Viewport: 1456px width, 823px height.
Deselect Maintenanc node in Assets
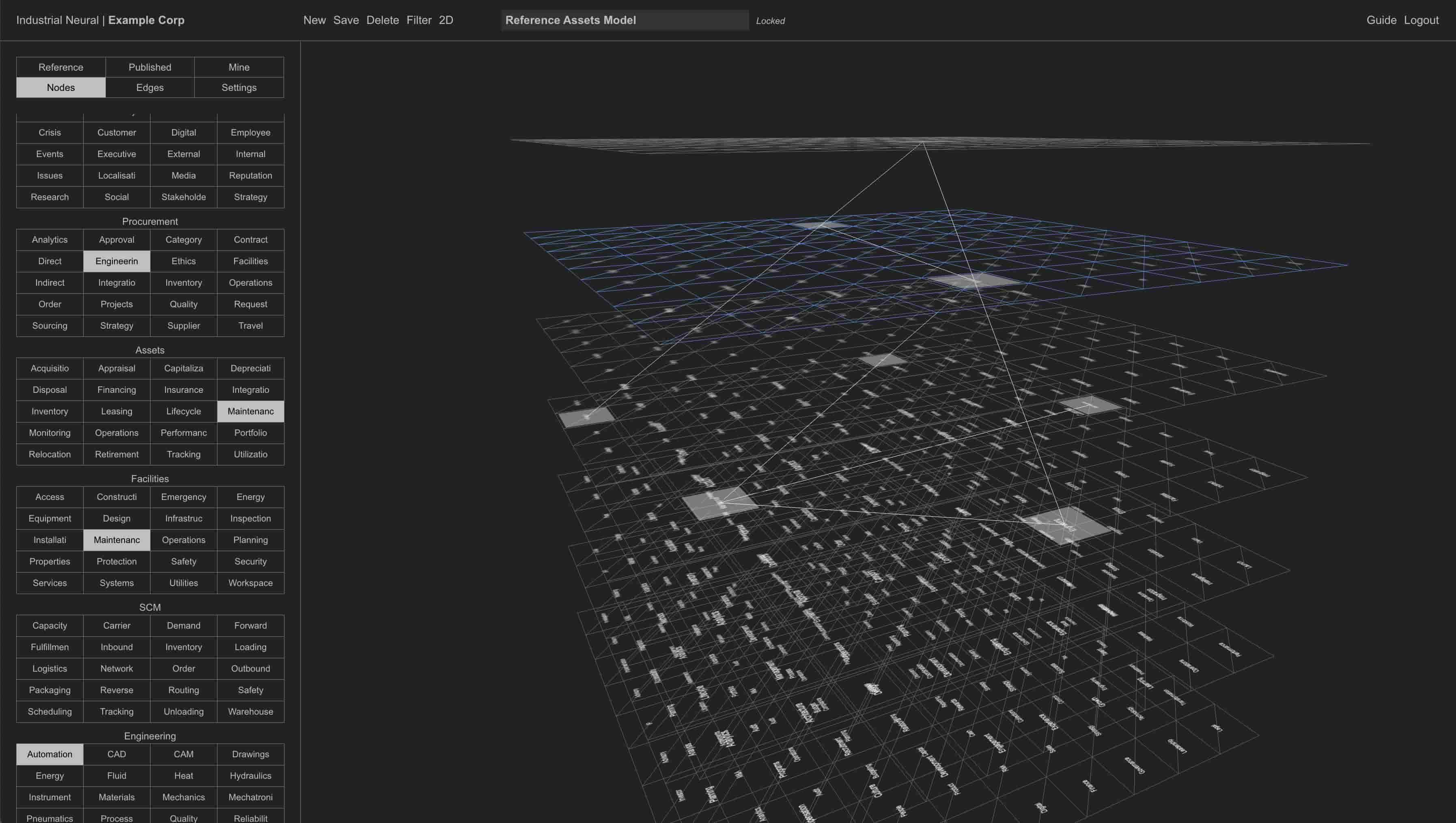250,411
